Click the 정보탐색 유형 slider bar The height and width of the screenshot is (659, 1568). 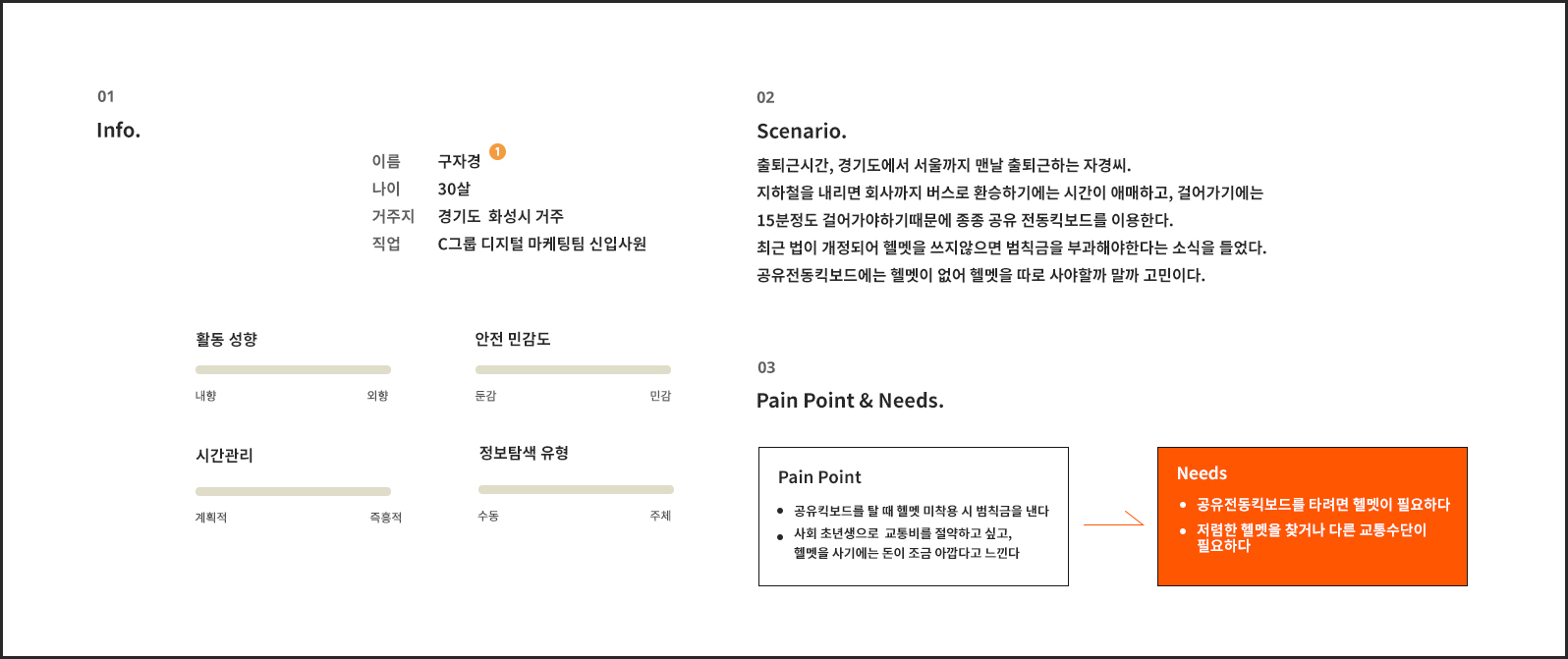[x=576, y=489]
